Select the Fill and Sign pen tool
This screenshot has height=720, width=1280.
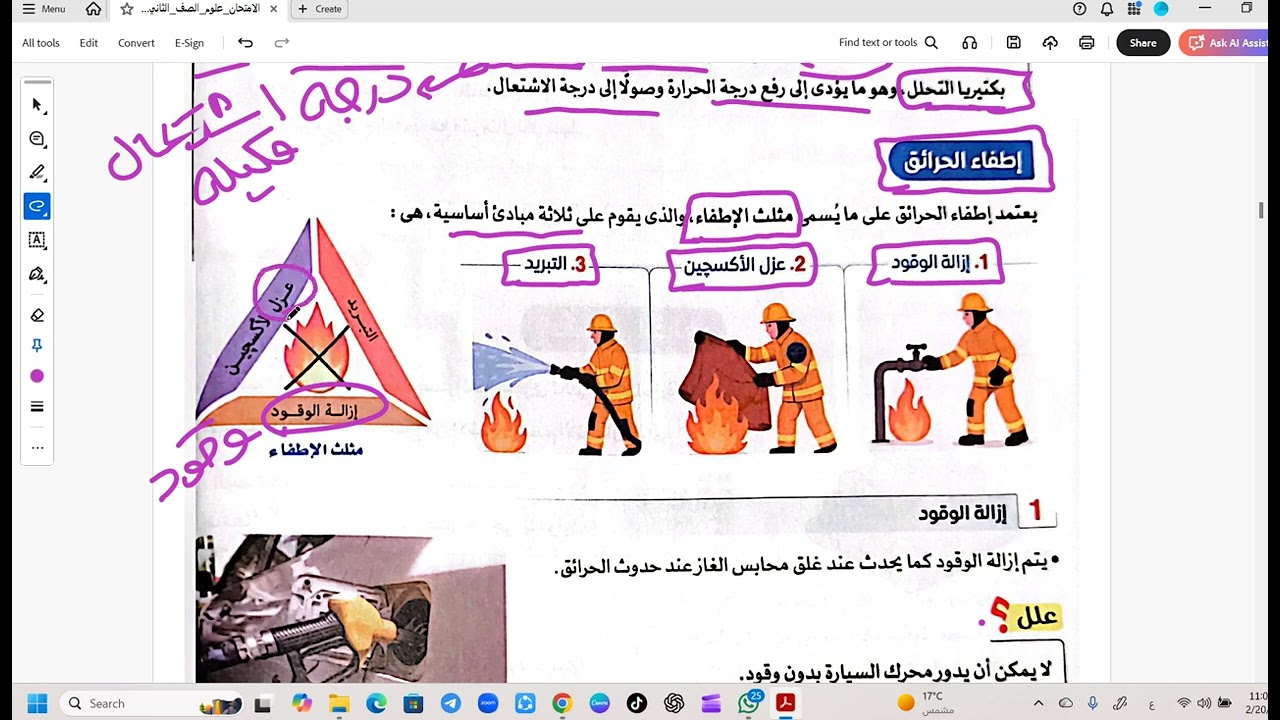(x=37, y=274)
